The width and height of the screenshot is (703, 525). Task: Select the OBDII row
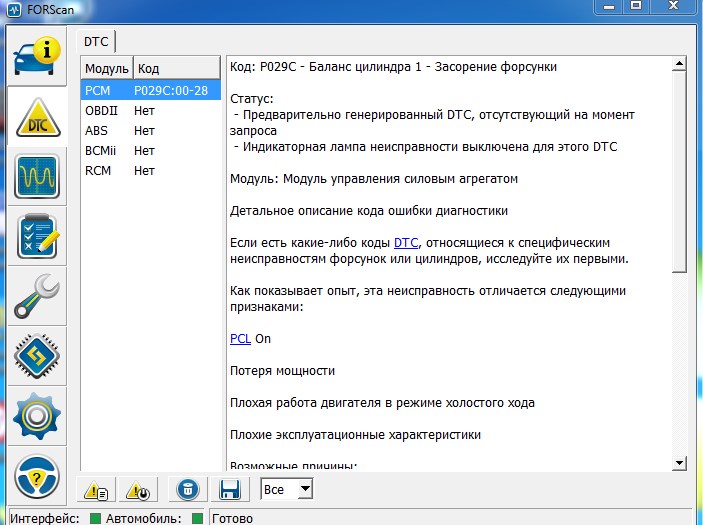[x=151, y=110]
